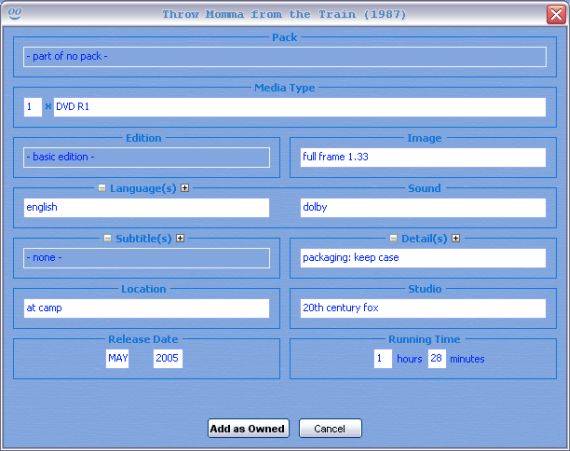Image resolution: width=570 pixels, height=451 pixels.
Task: Click the DVD R1 media type field
Action: [300, 107]
